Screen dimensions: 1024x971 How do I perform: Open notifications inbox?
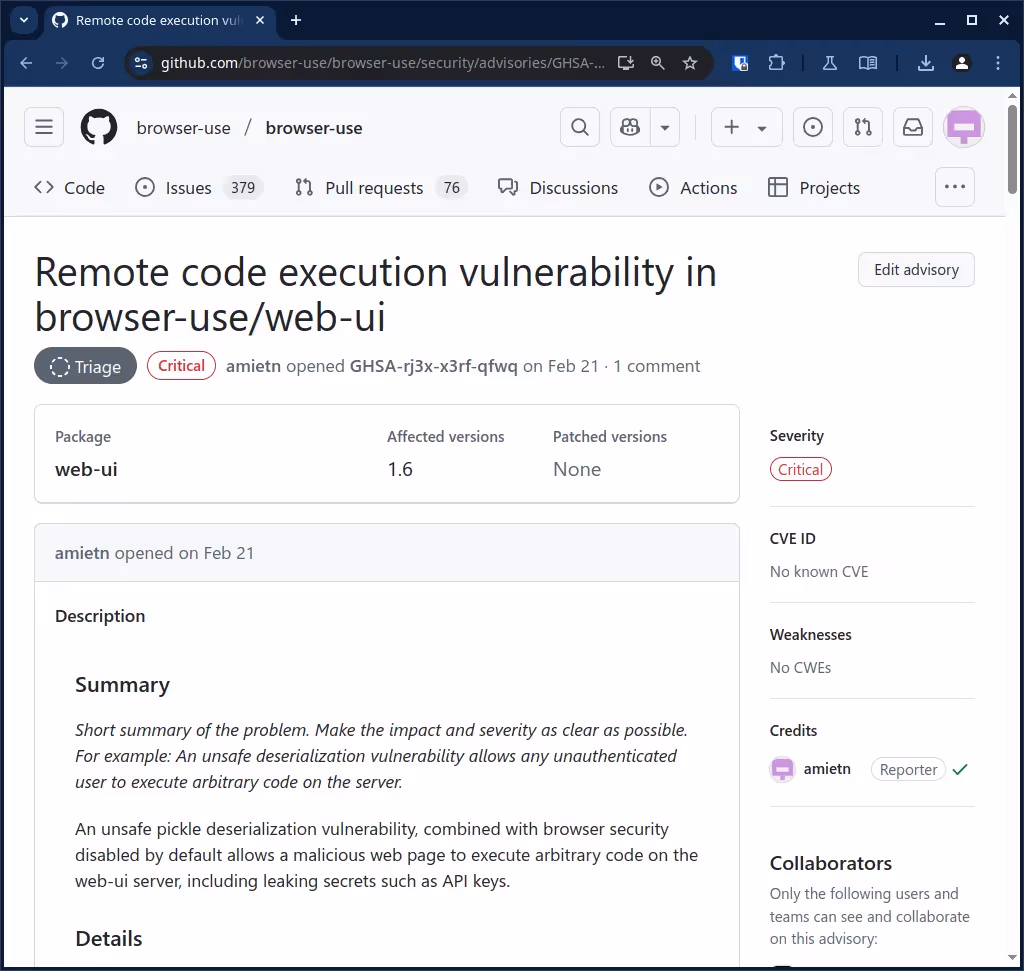pos(913,127)
